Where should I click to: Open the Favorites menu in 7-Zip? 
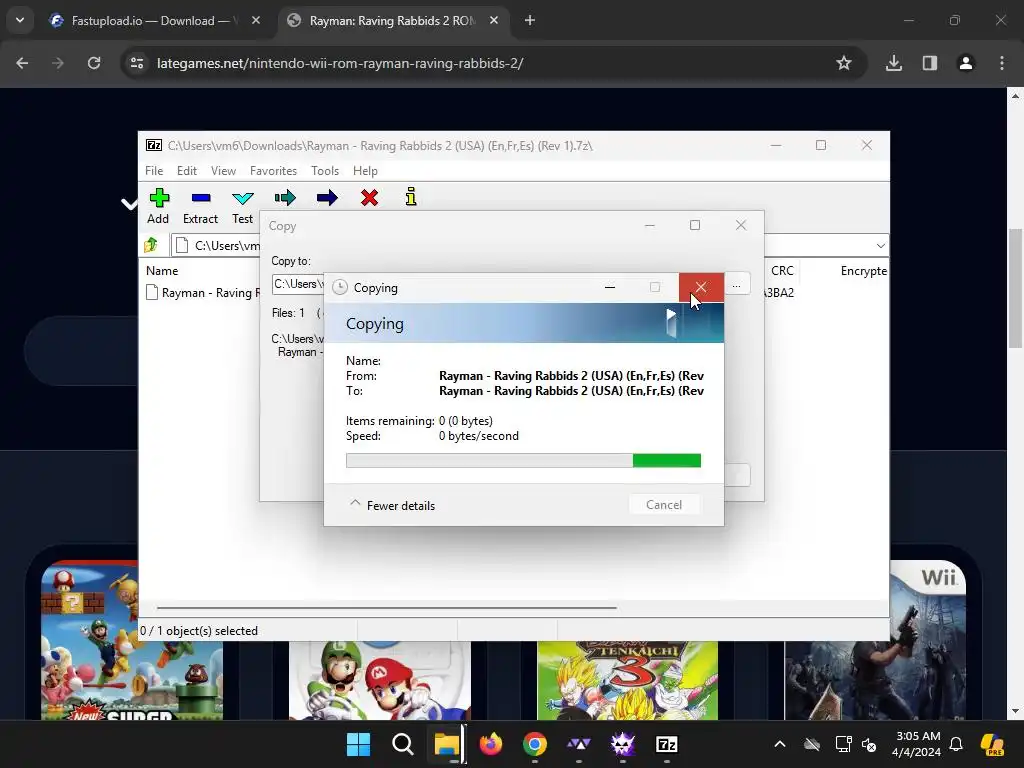[274, 170]
